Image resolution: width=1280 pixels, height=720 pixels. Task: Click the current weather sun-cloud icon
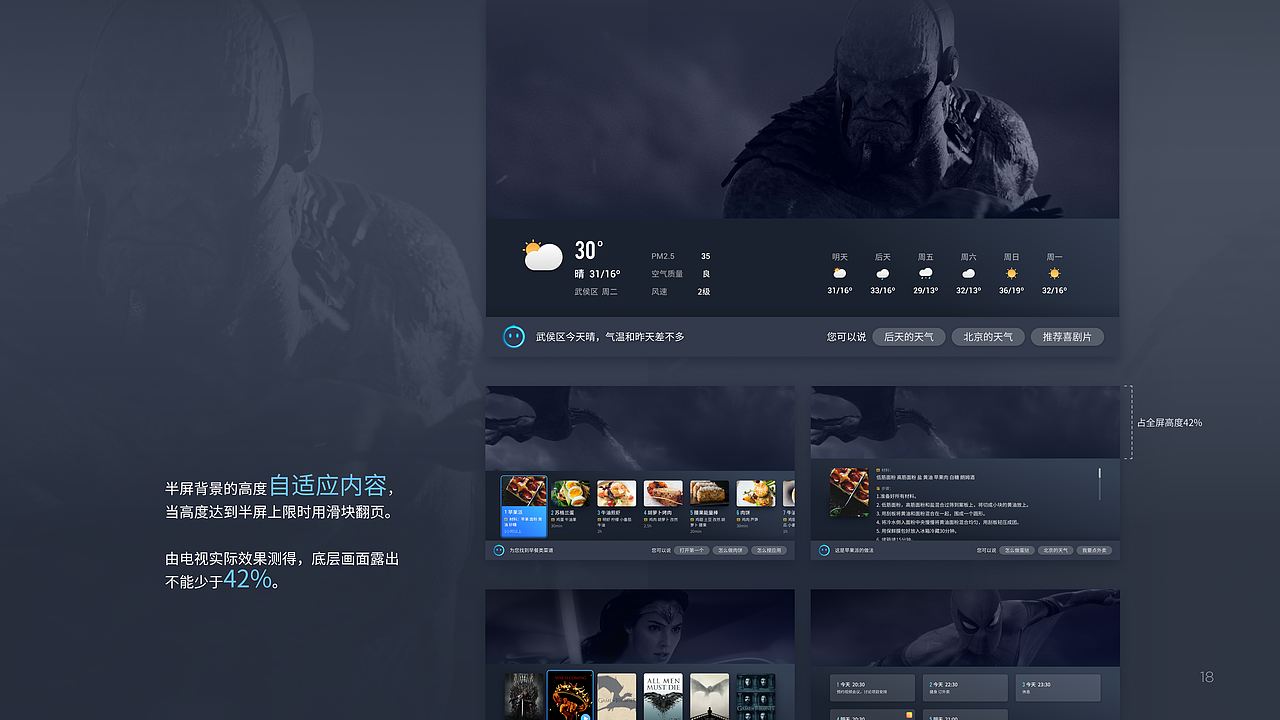[x=543, y=256]
